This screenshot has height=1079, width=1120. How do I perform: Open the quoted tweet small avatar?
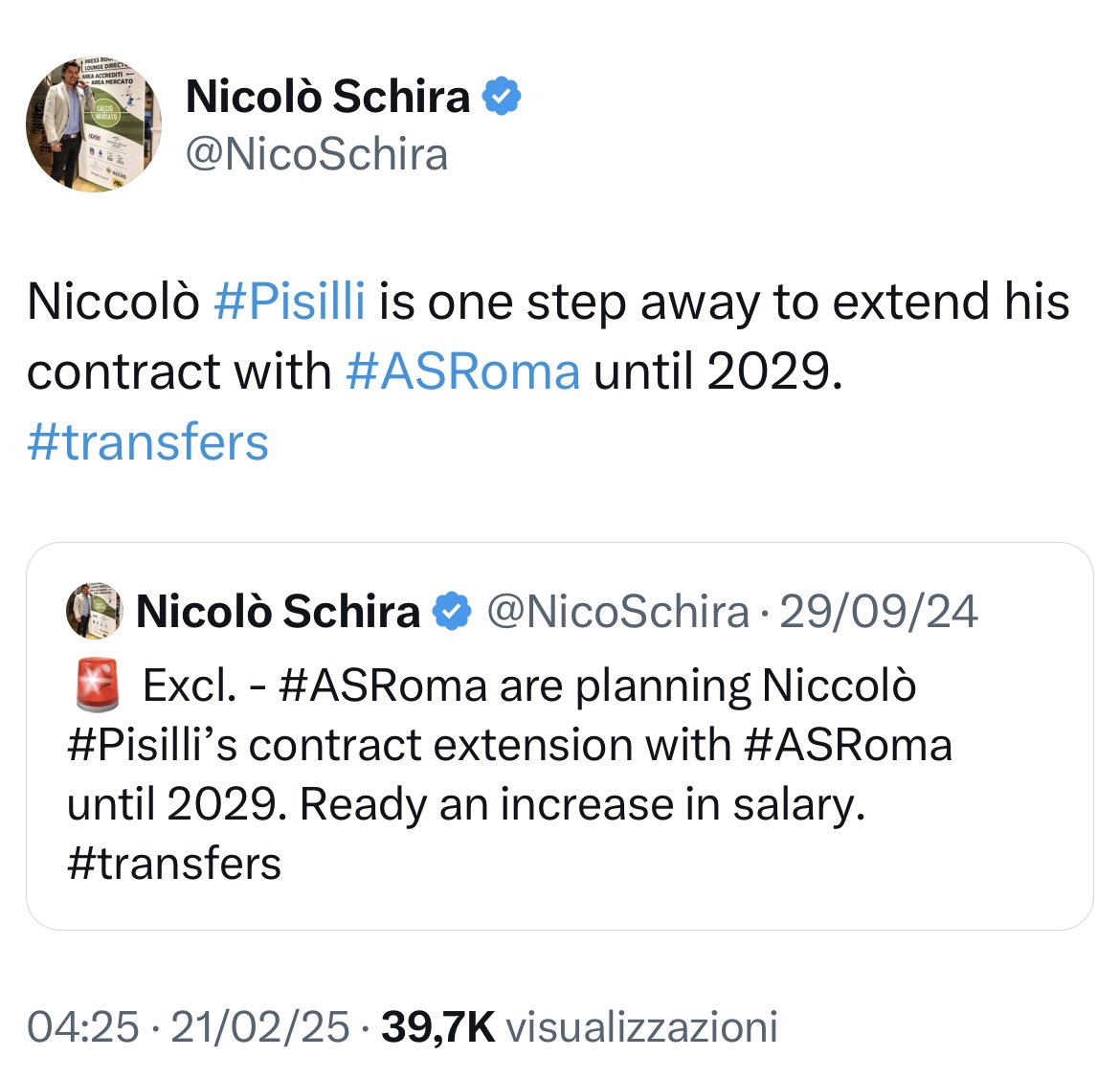[x=94, y=610]
